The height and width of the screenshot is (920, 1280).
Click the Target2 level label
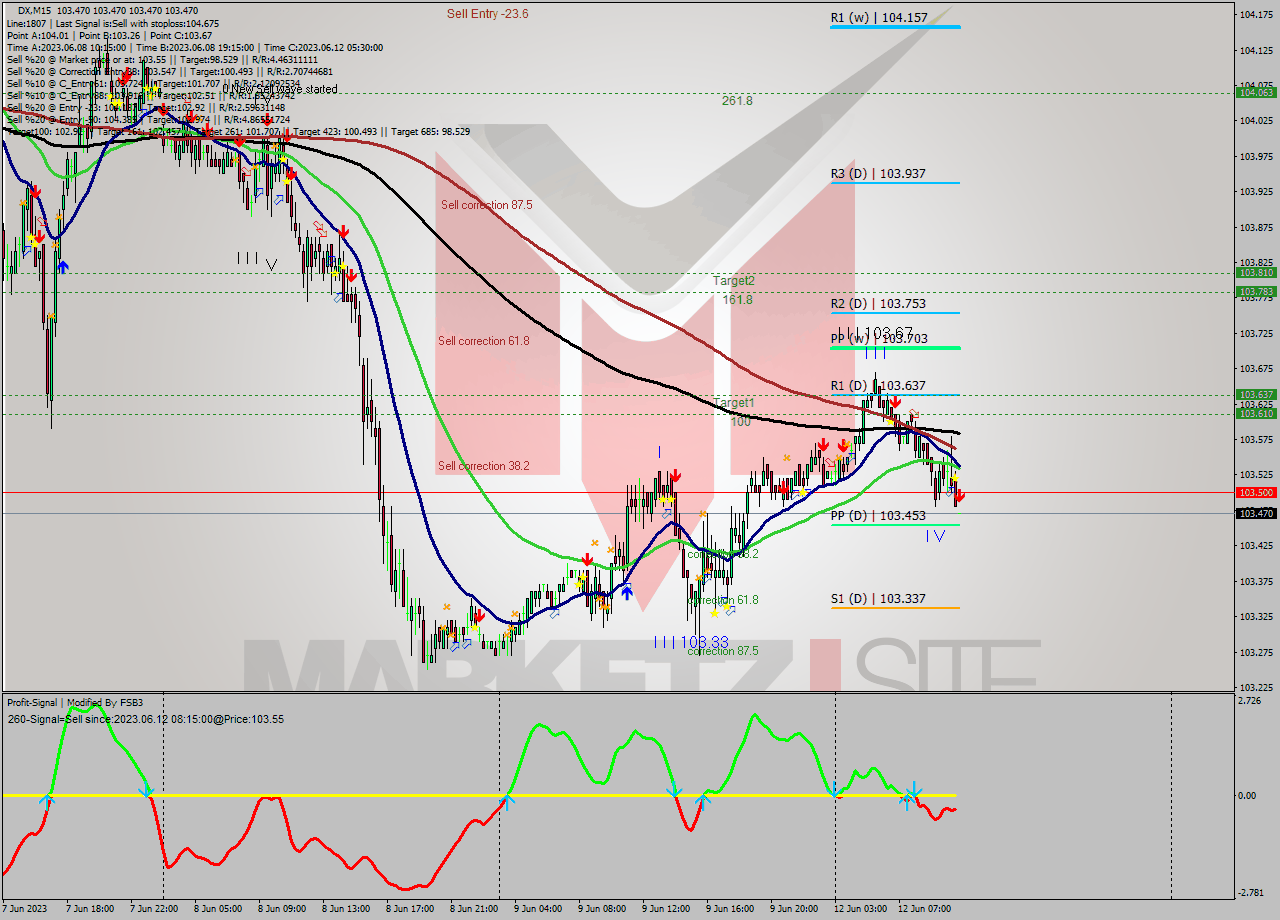[733, 281]
